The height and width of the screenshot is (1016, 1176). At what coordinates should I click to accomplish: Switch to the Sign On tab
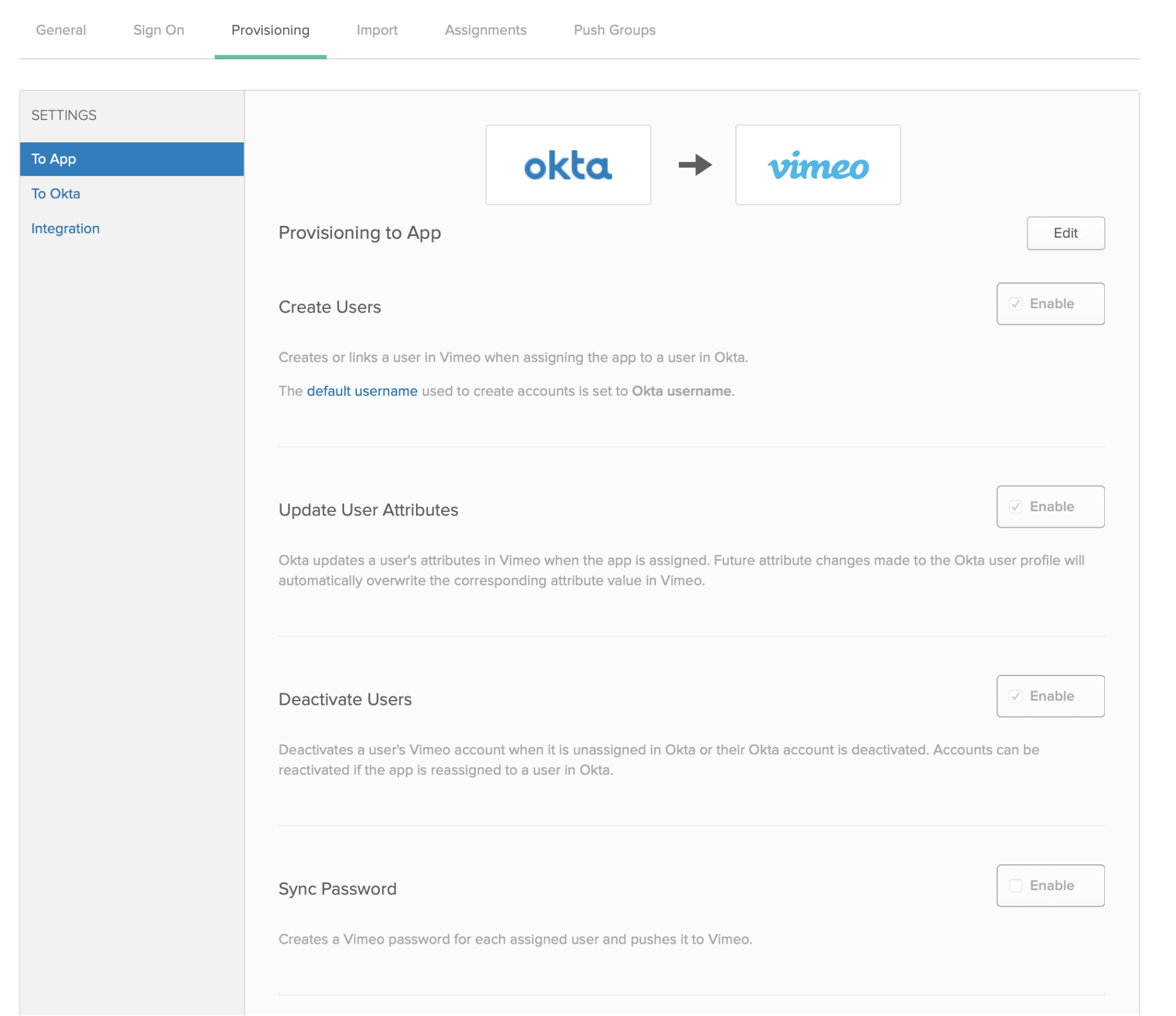click(x=159, y=29)
